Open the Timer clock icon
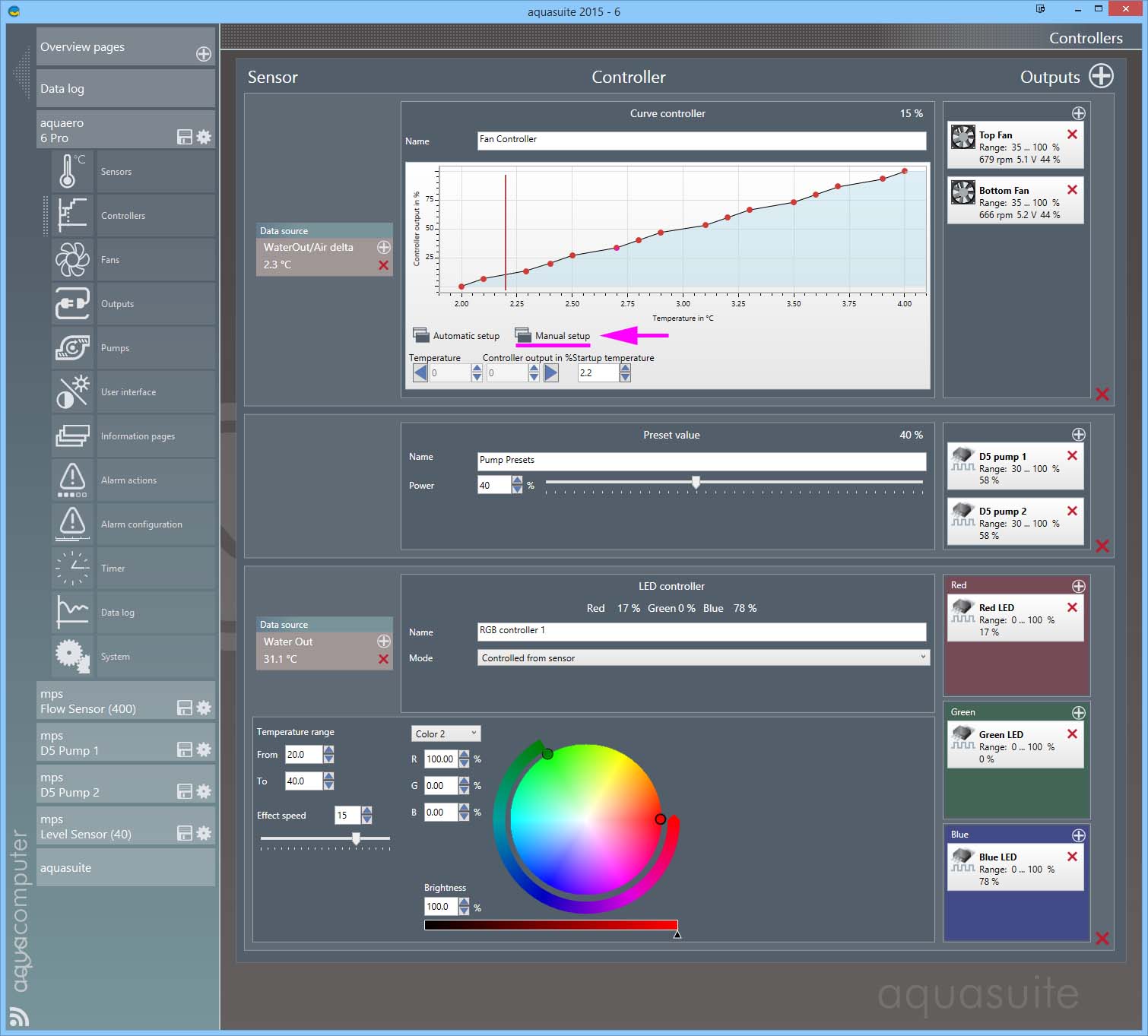 pos(72,569)
